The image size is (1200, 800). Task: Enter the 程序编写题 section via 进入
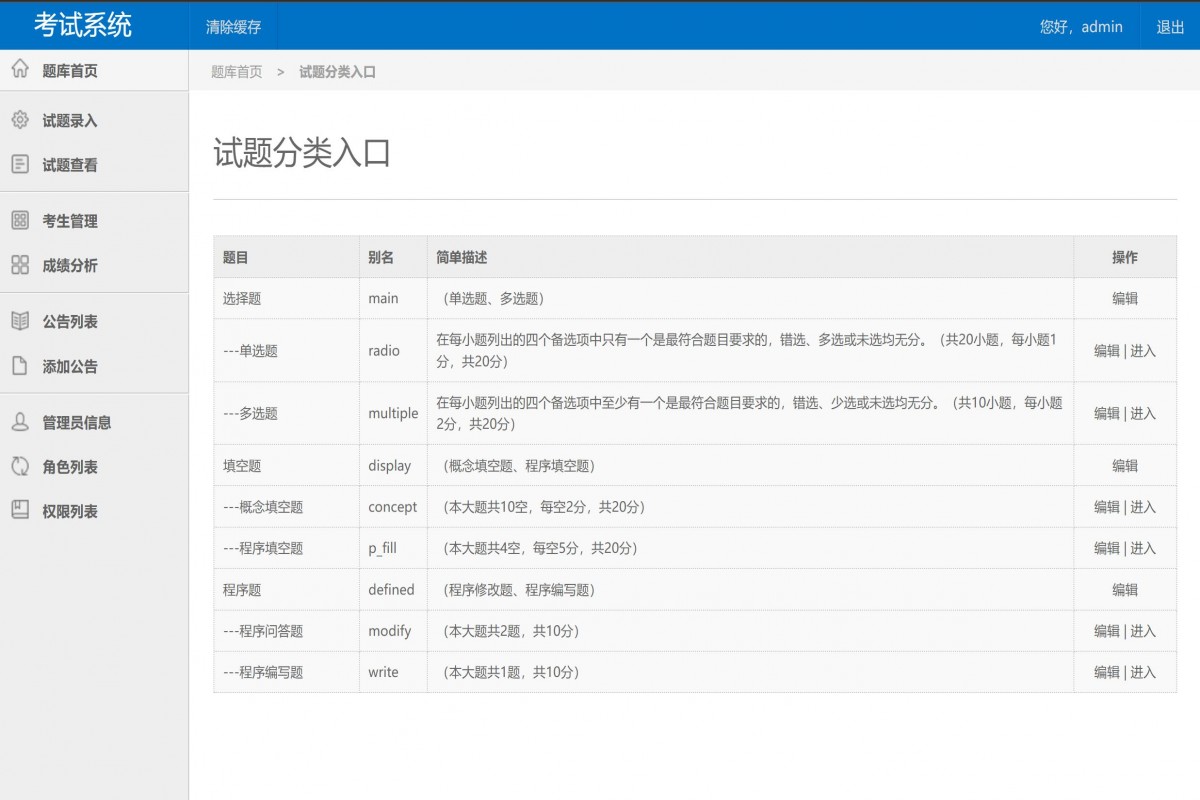click(1143, 672)
